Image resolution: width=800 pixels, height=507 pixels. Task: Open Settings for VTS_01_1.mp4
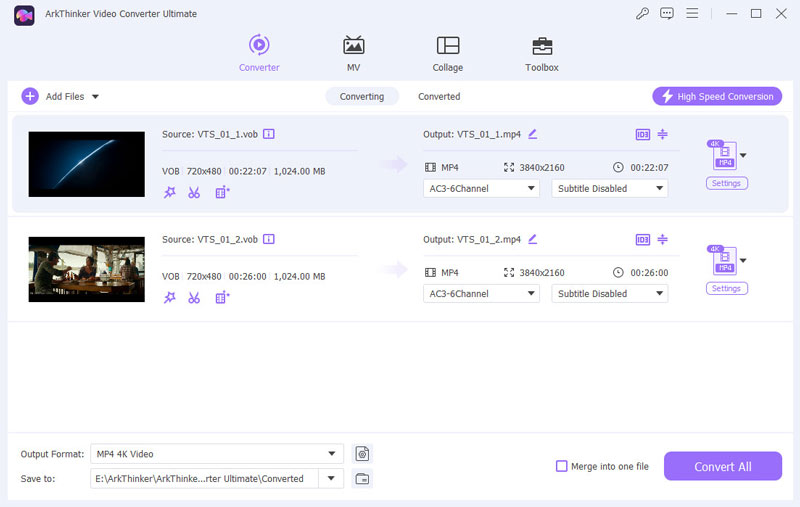[x=727, y=183]
